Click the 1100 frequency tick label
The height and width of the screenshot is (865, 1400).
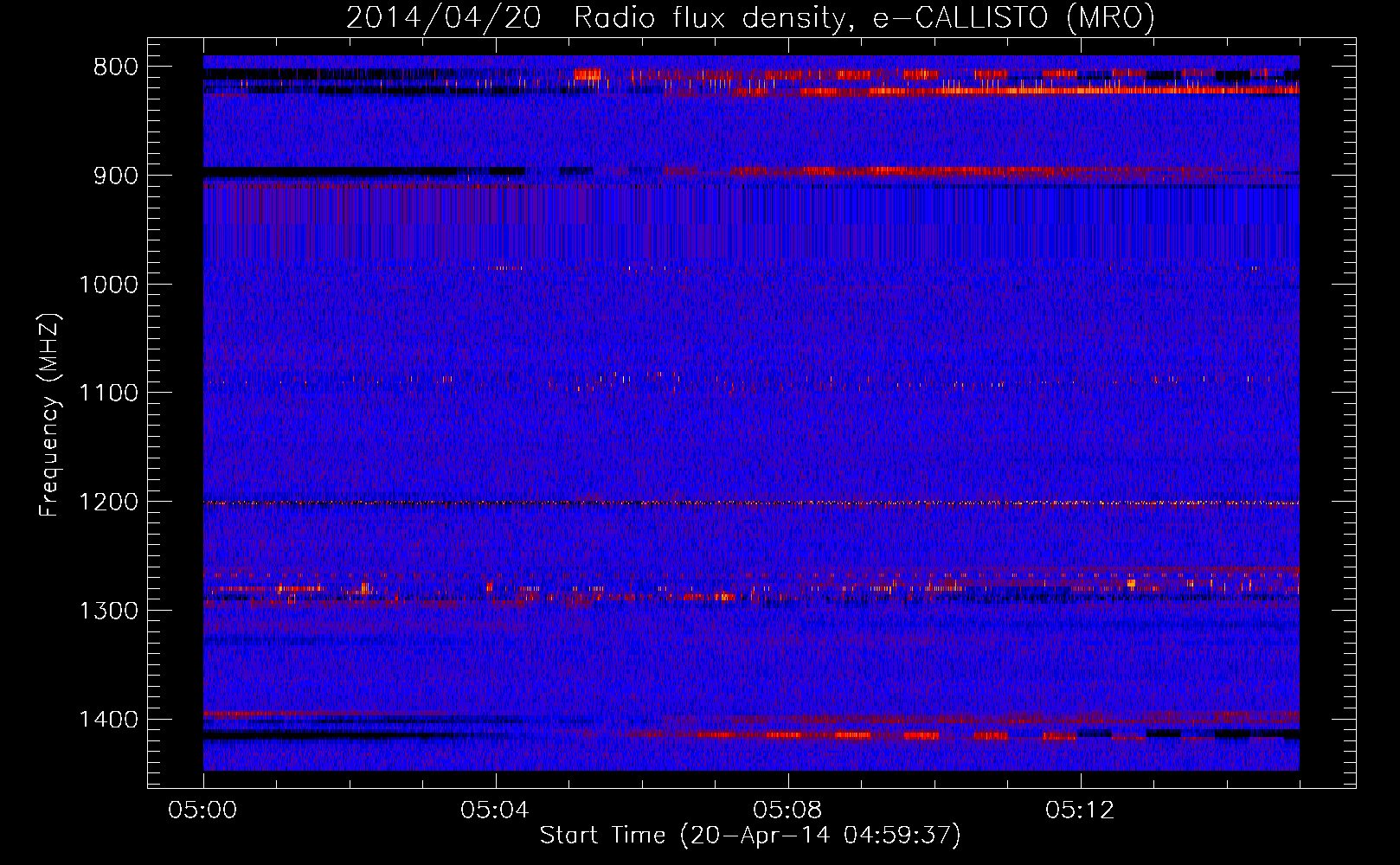pos(108,394)
